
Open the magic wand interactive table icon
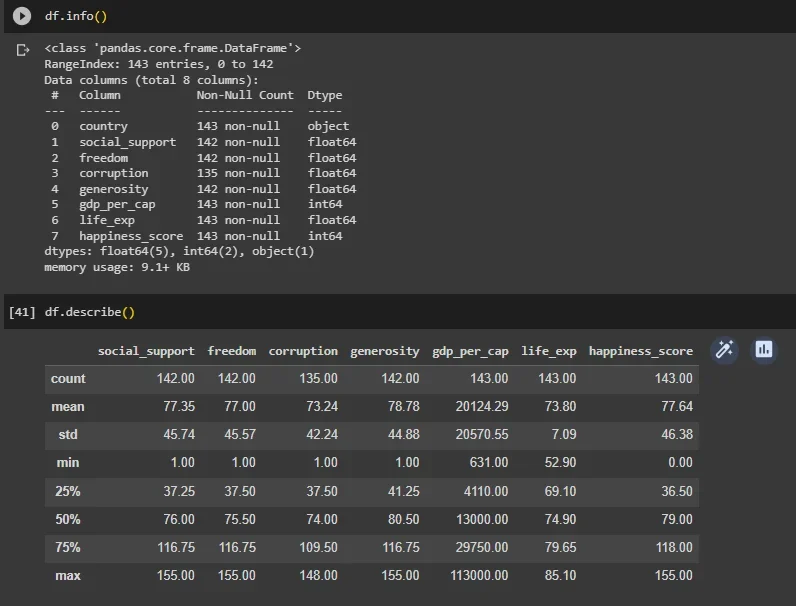[x=724, y=350]
